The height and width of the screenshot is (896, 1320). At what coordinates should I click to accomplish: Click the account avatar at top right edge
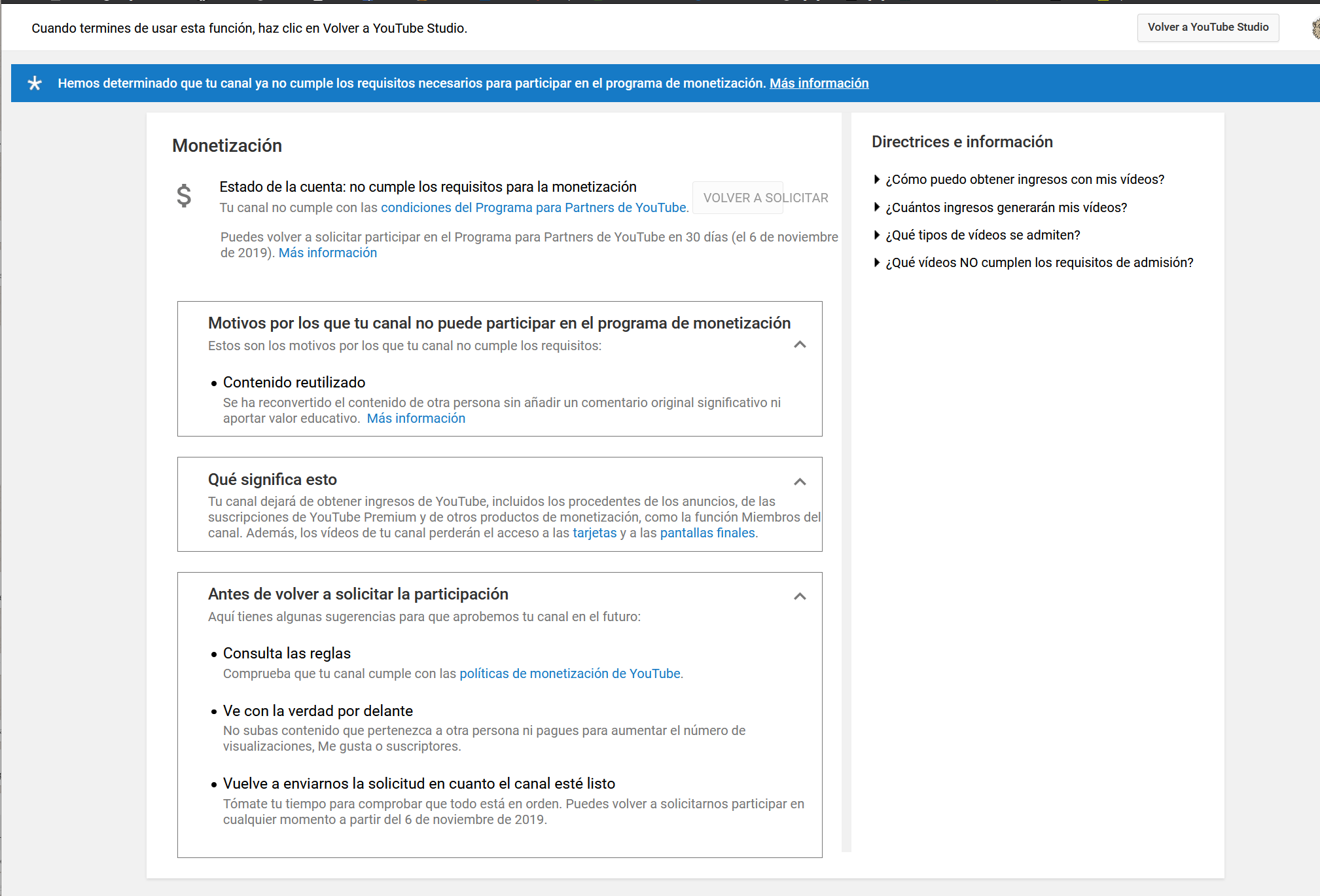pyautogui.click(x=1315, y=28)
